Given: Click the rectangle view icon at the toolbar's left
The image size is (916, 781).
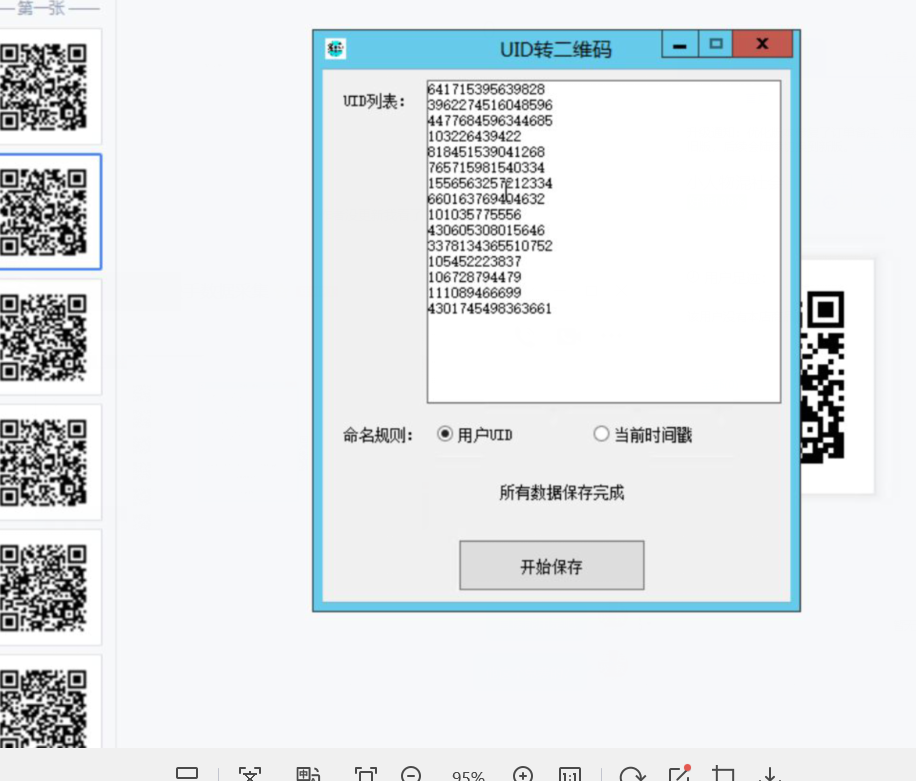Looking at the screenshot, I should tap(187, 773).
